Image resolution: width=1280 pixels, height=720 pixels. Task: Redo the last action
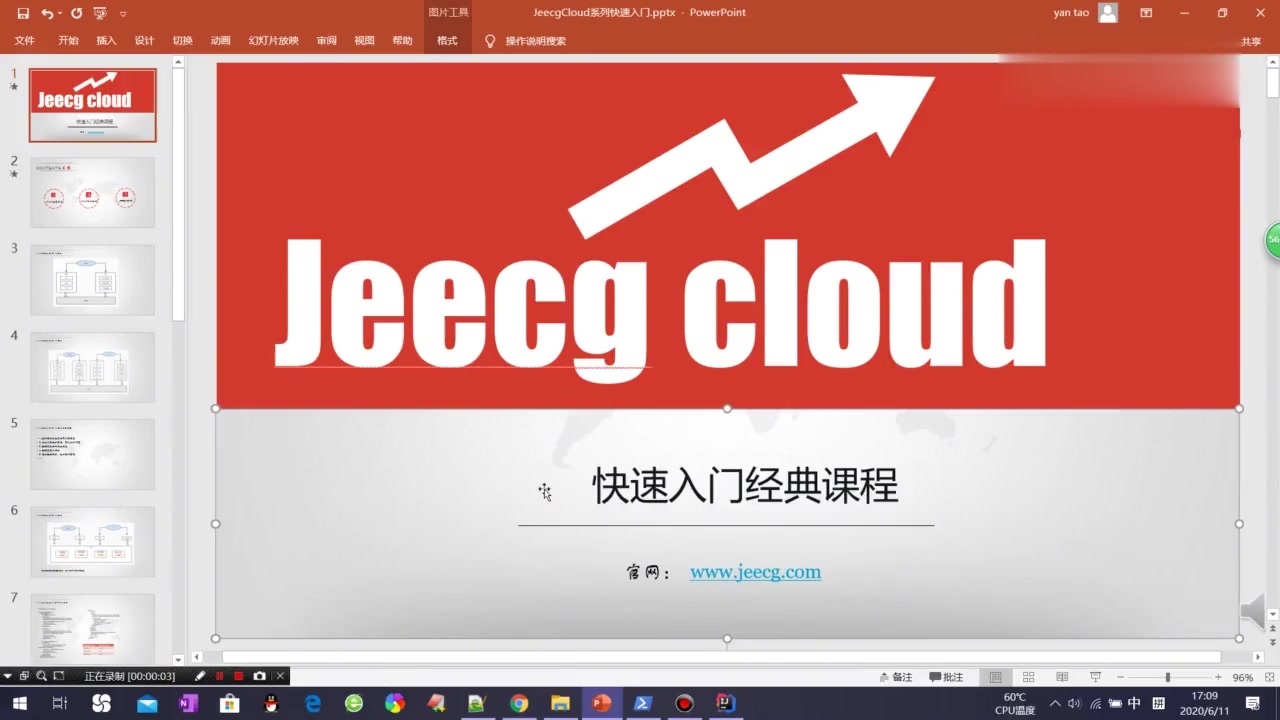77,13
